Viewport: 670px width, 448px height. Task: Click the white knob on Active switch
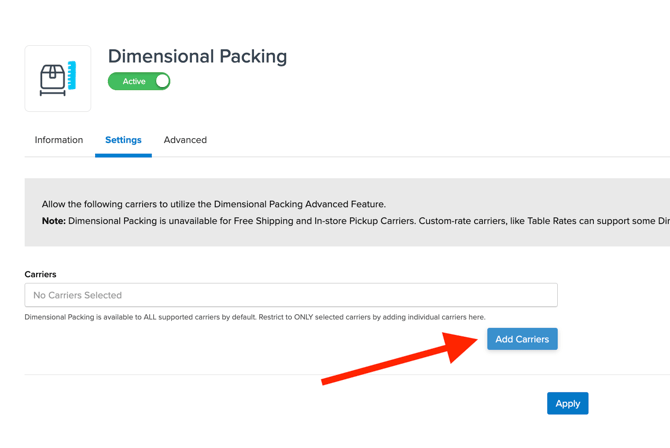point(162,81)
